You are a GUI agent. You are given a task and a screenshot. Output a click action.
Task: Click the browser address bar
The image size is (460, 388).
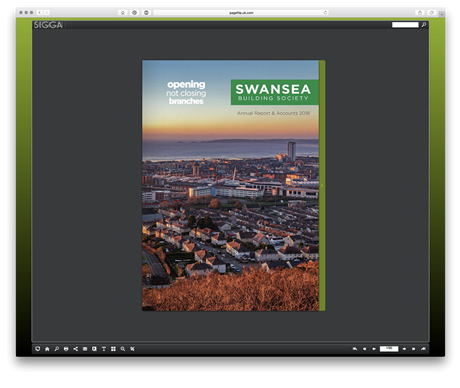point(241,13)
